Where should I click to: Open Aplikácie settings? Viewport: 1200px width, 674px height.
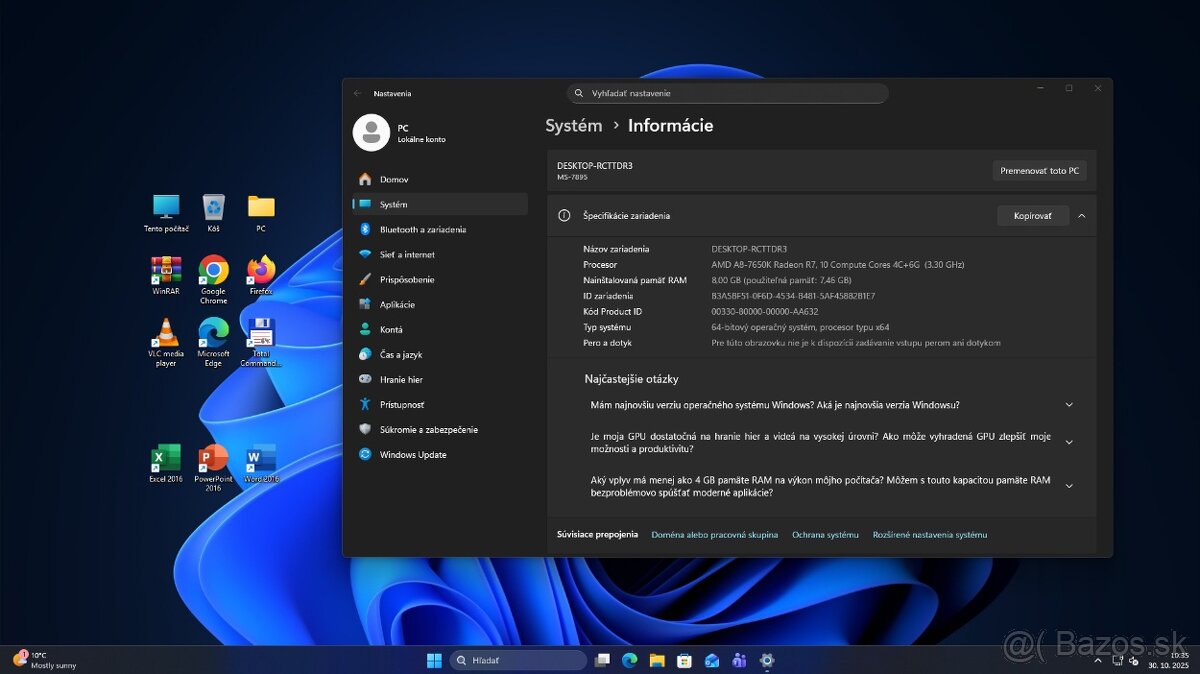point(400,304)
